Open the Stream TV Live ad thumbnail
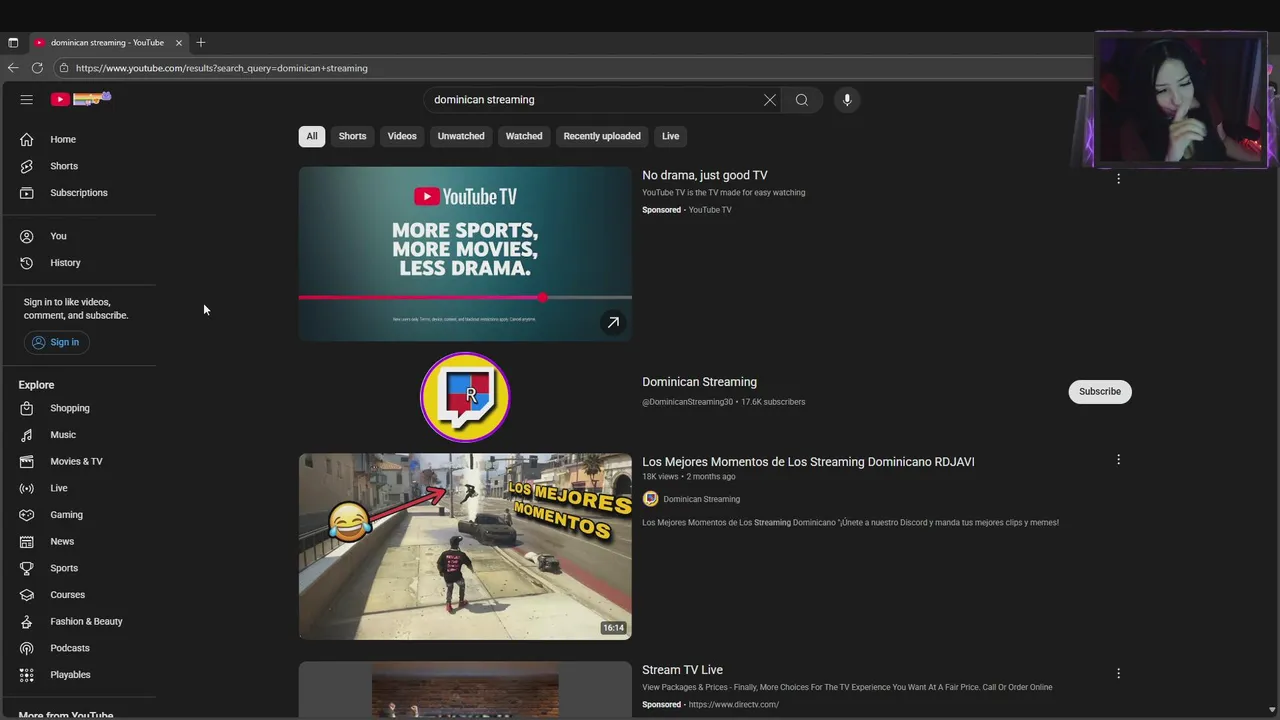The image size is (1280, 720). click(465, 690)
